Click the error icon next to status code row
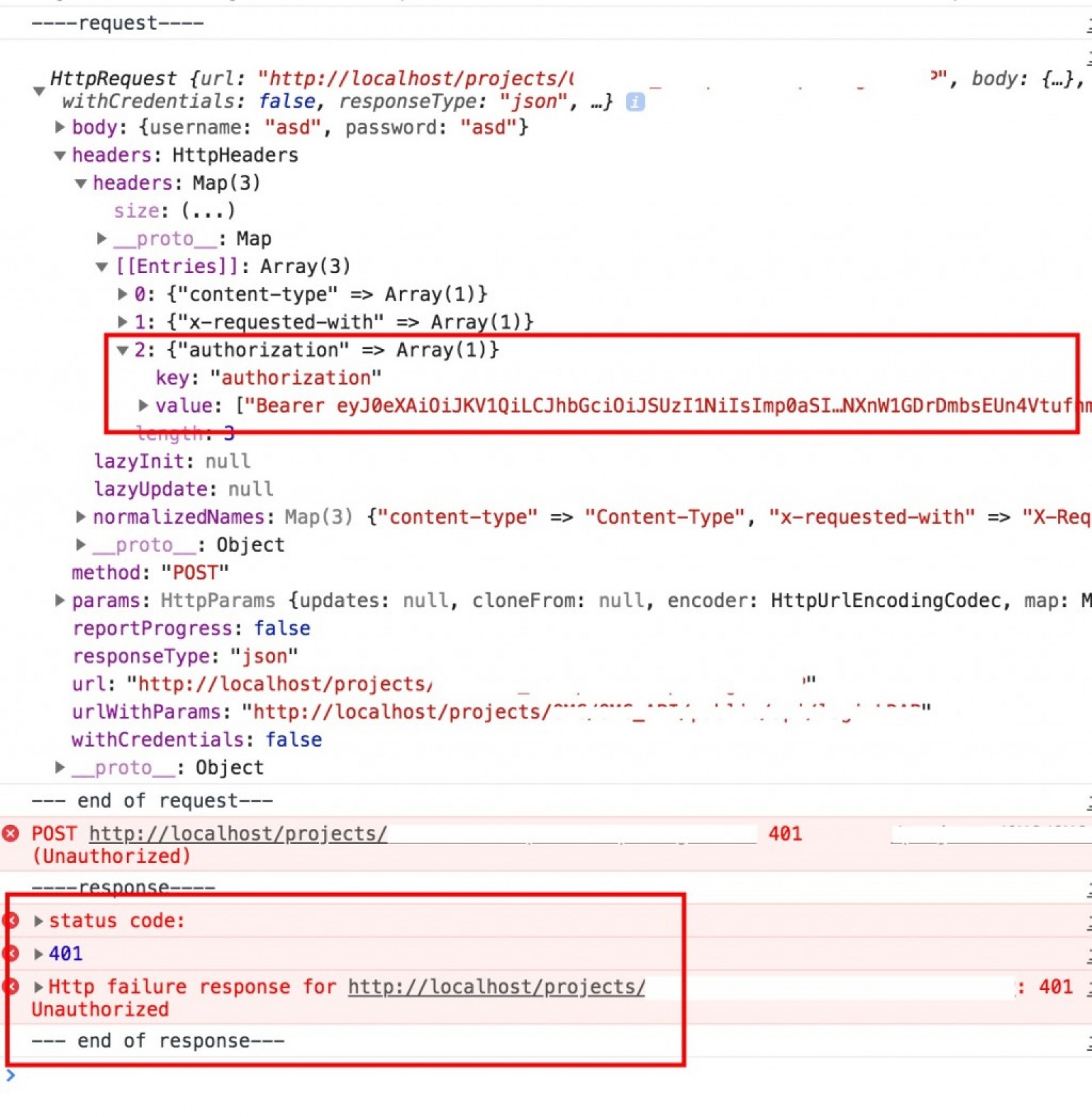This screenshot has height=1117, width=1092. click(x=11, y=920)
